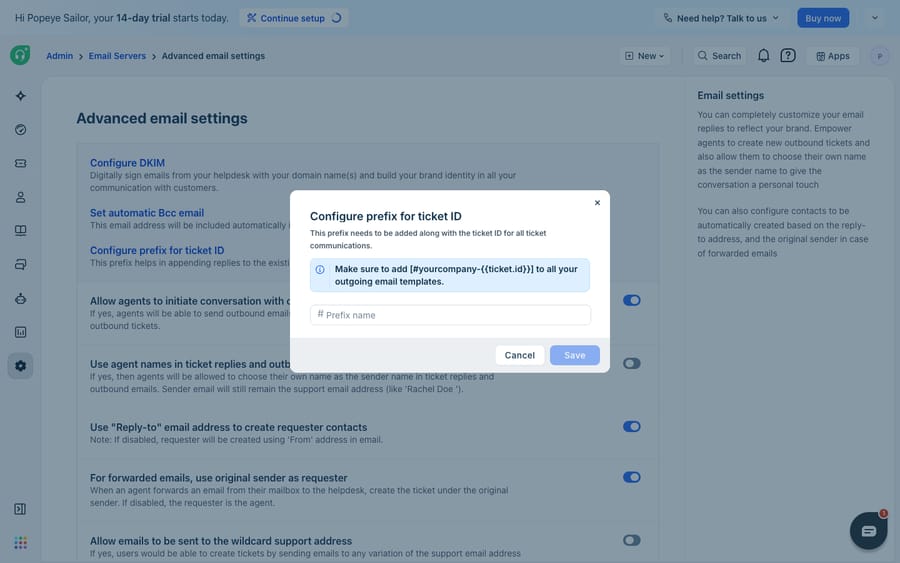900x563 pixels.
Task: Open the Tickets sidebar icon
Action: [21, 164]
